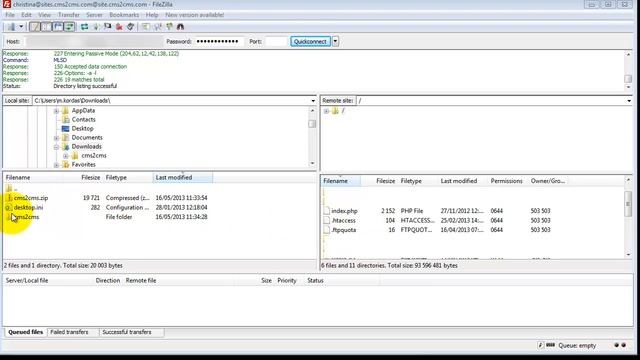This screenshot has height=360, width=640.
Task: Cancel the current operation
Action: click(107, 27)
